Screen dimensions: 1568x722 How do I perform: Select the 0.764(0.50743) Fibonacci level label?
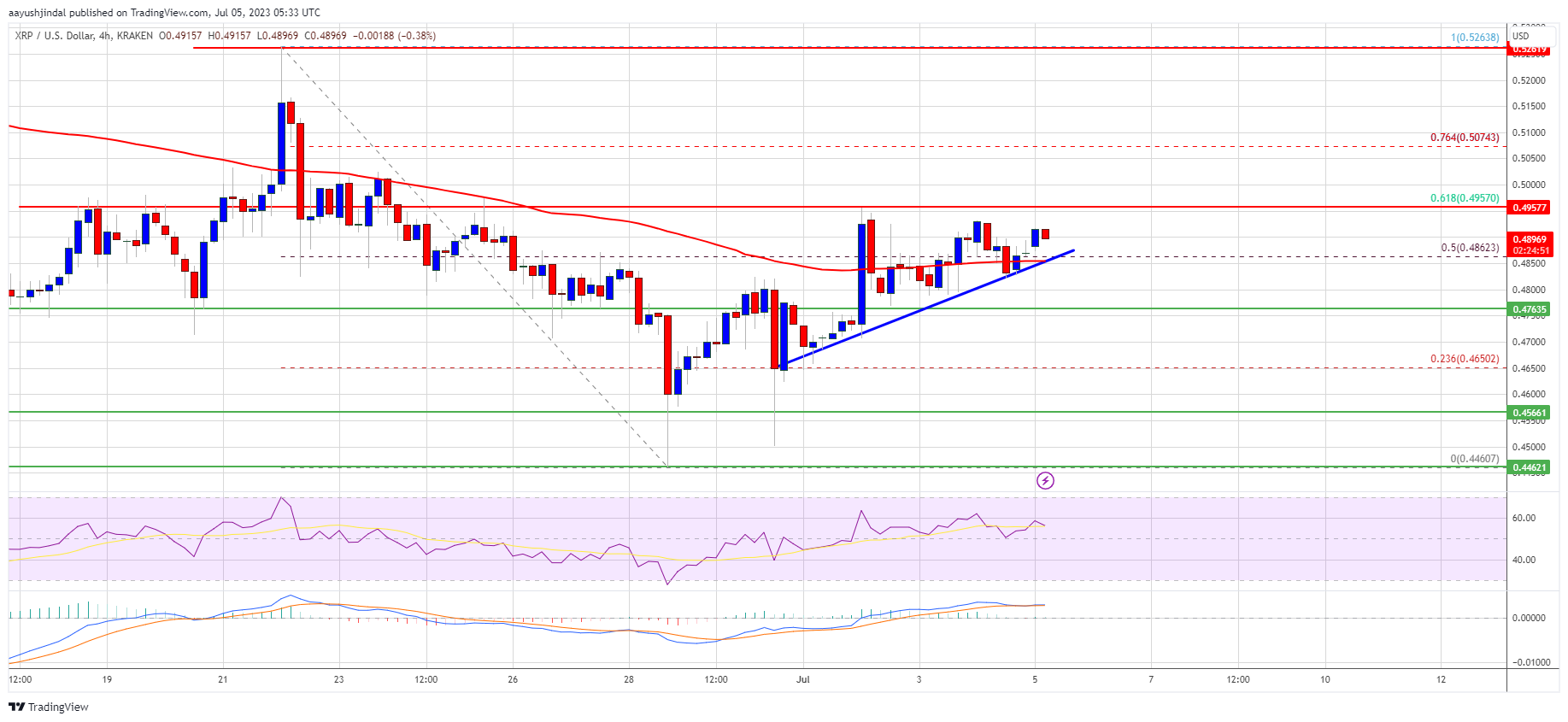click(x=1465, y=138)
